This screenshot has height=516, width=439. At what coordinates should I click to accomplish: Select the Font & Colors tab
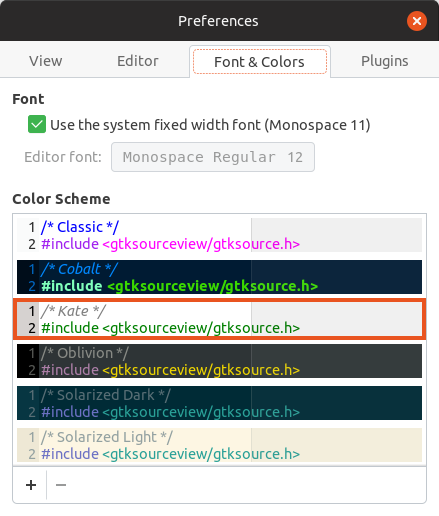click(x=259, y=62)
